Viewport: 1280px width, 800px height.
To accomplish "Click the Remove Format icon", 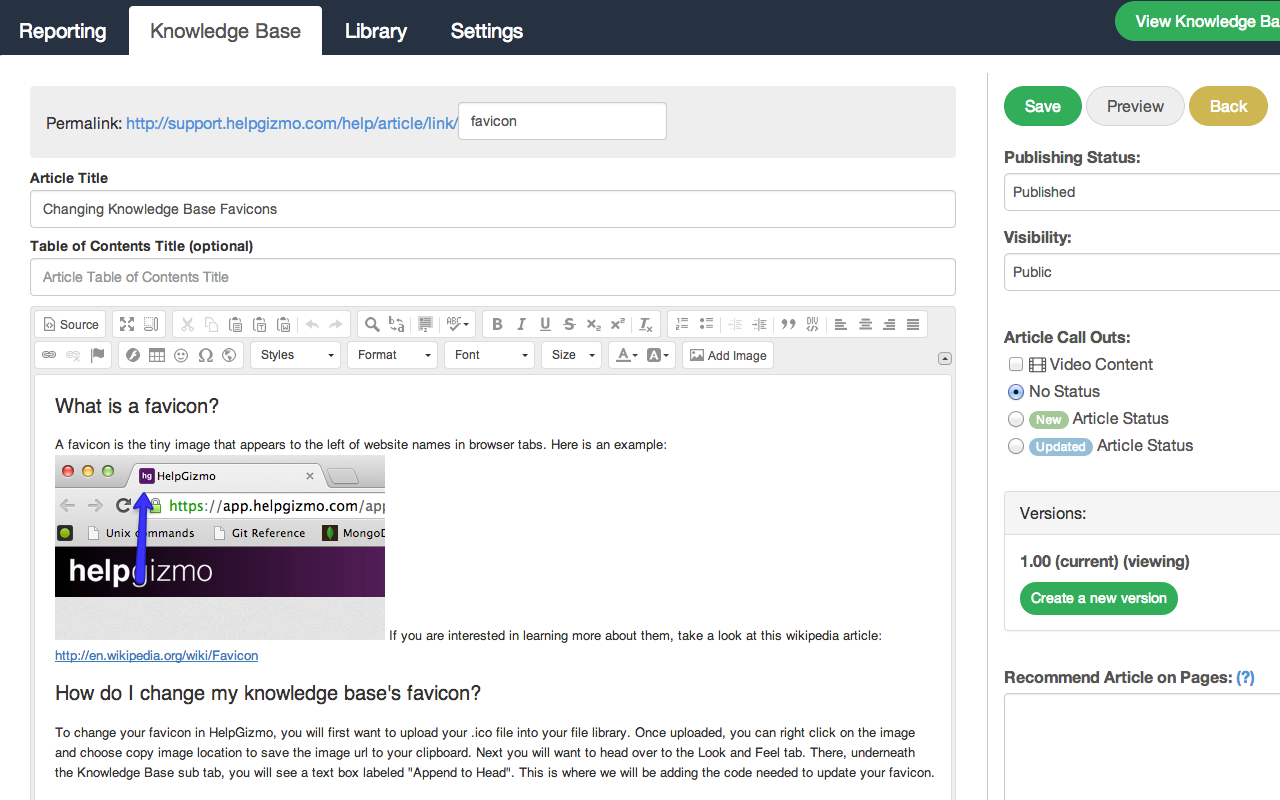I will tap(646, 324).
